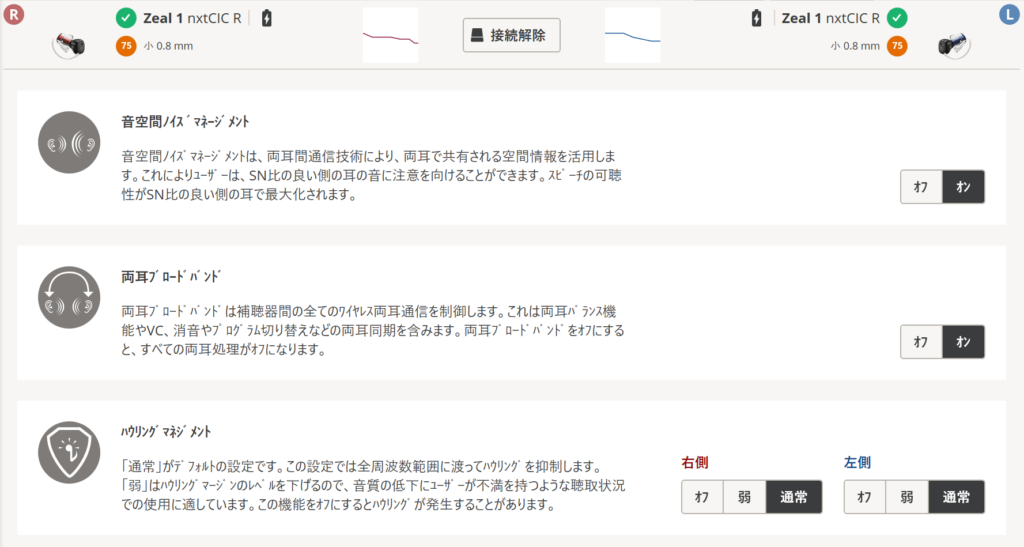Click the right side 小 0.8 mm text
Screen dimensions: 1024x547
pyautogui.click(x=168, y=46)
